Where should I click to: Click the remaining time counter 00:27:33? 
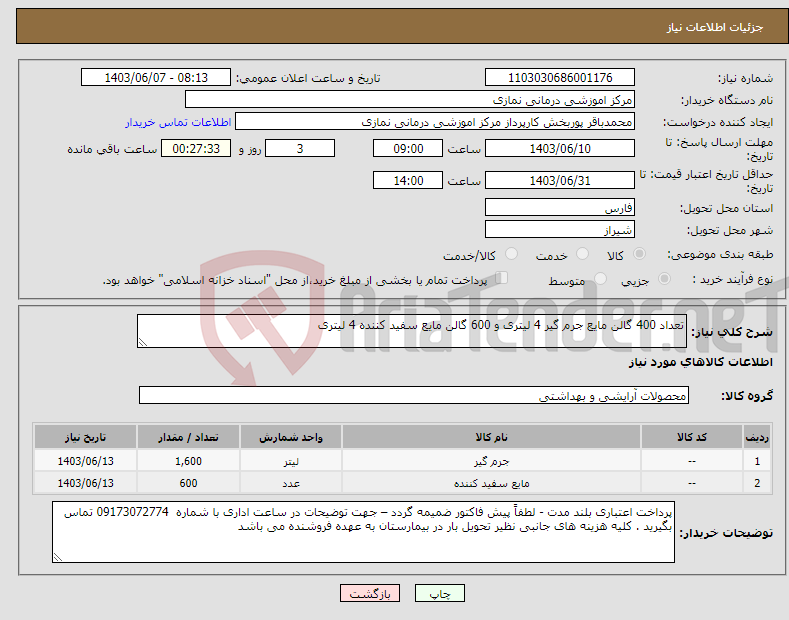pos(196,148)
